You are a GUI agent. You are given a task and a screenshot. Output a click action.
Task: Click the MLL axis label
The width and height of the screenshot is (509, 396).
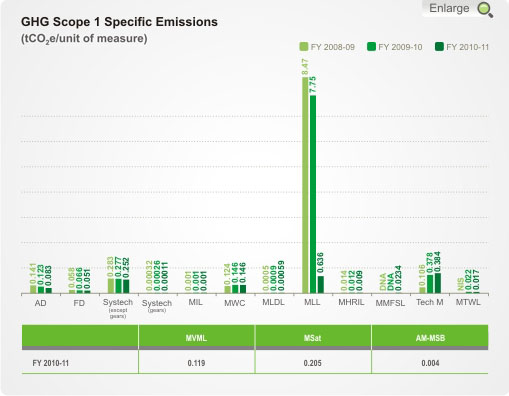[x=312, y=302]
